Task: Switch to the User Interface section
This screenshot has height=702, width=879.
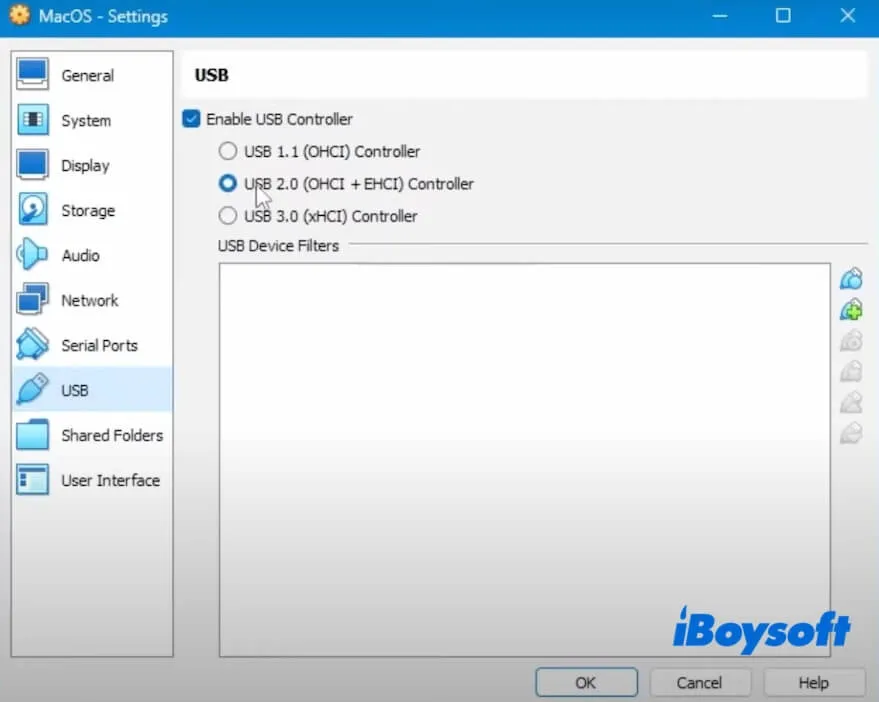Action: pos(110,480)
